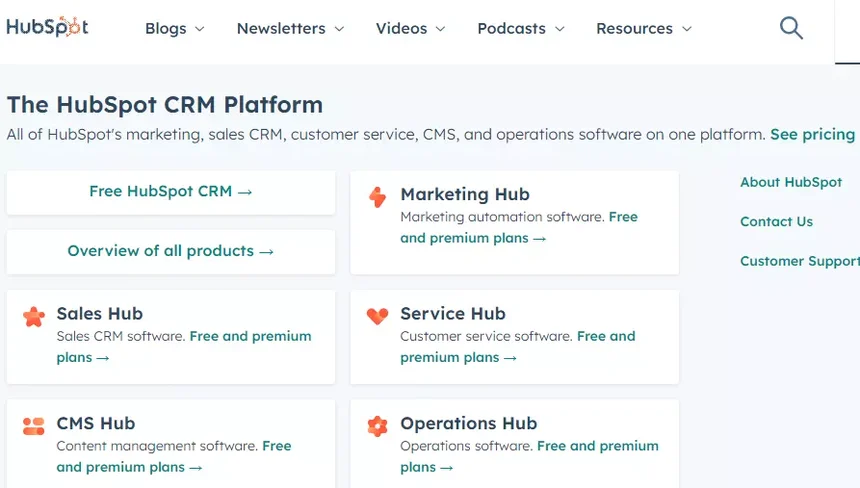Viewport: 860px width, 488px height.
Task: Click Operations Hub free and premium plans
Action: (529, 456)
